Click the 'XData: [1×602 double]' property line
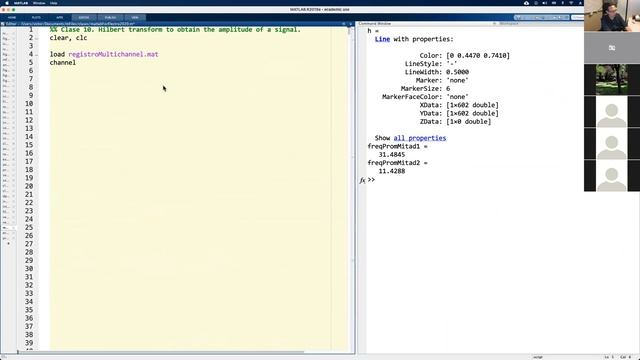The image size is (640, 360). pos(459,105)
